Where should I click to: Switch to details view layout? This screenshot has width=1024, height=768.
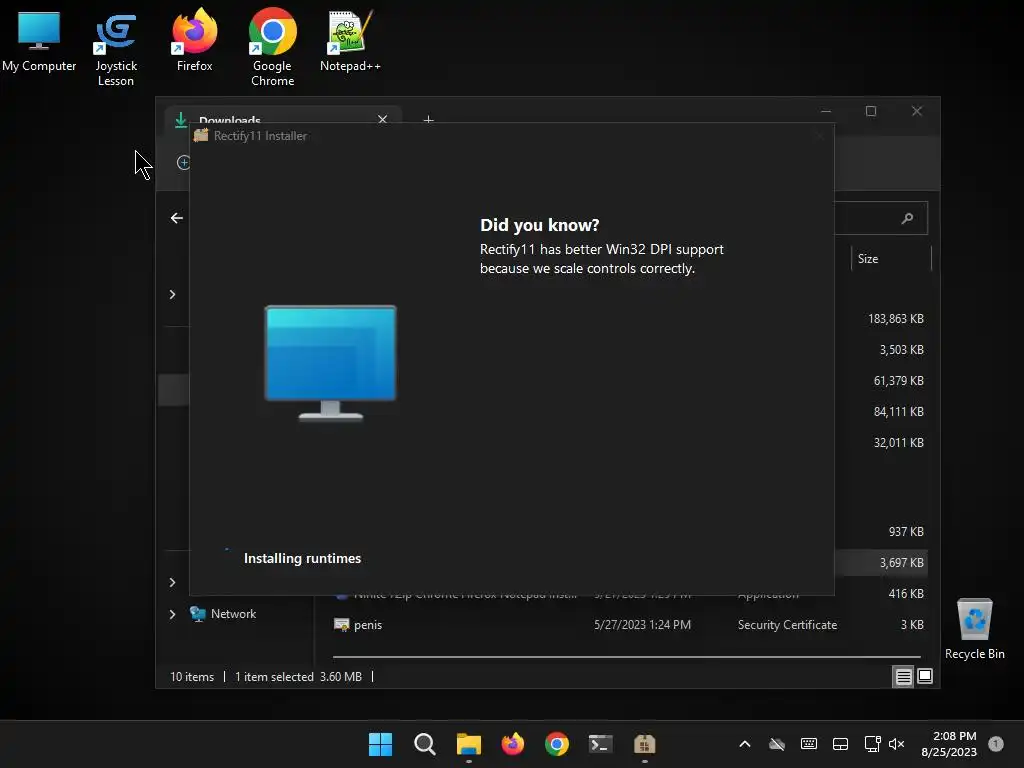click(903, 677)
